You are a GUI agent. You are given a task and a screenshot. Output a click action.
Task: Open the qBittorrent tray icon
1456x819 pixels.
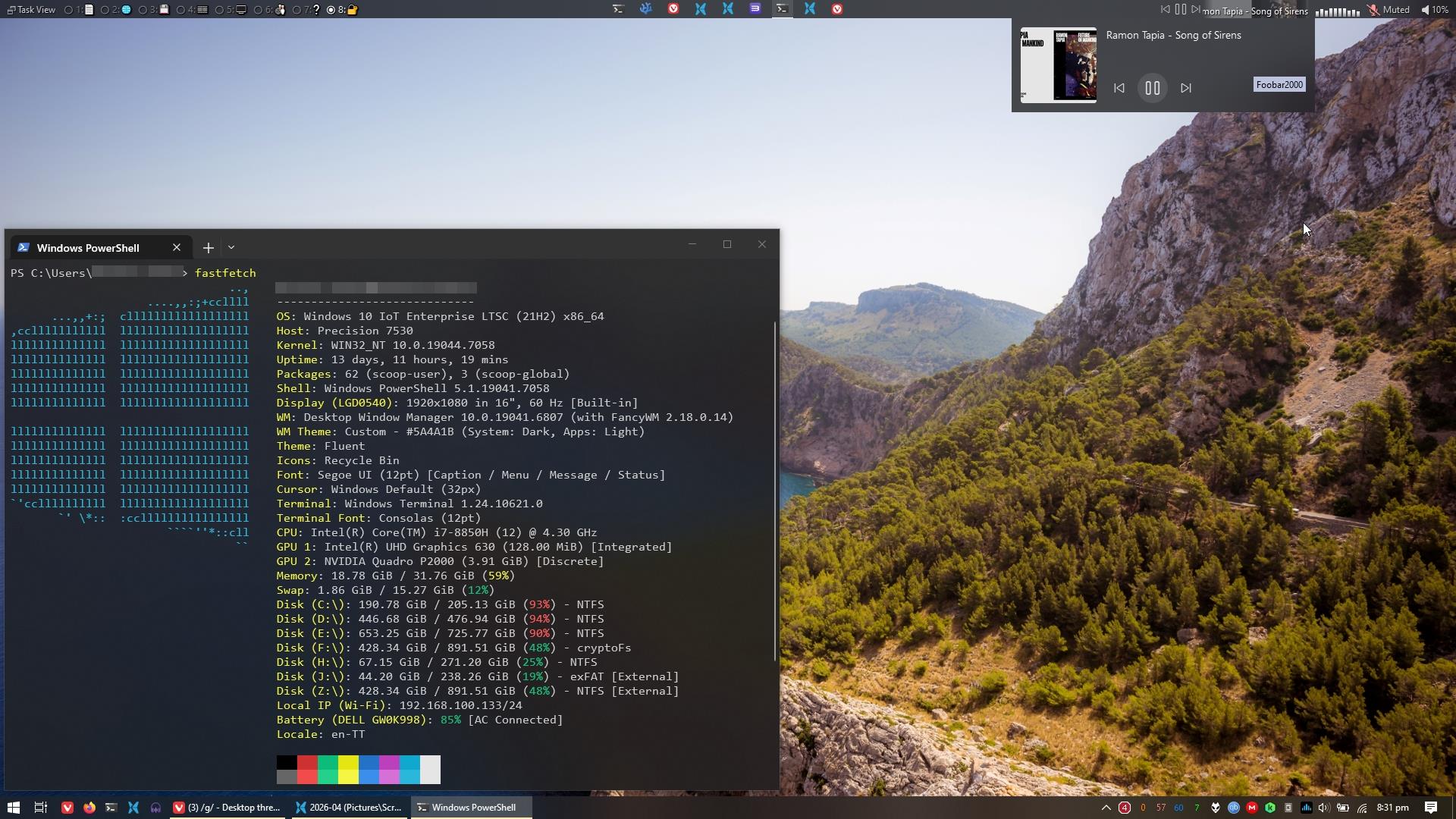pyautogui.click(x=1234, y=808)
